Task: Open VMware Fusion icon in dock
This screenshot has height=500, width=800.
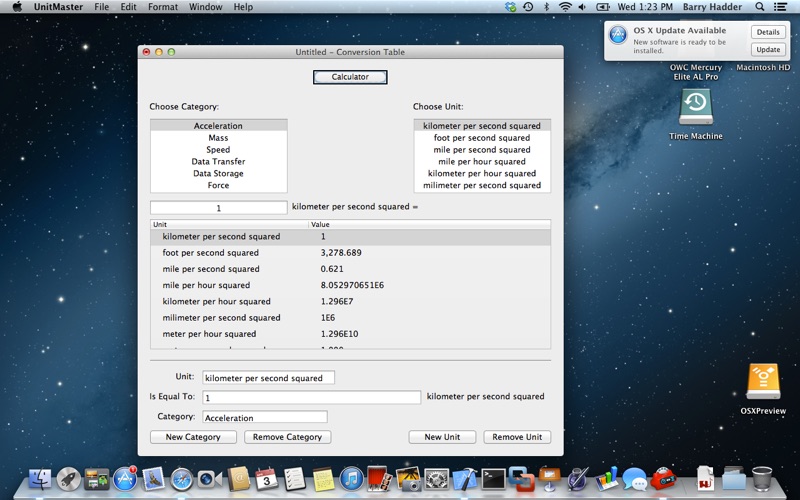Action: [521, 479]
